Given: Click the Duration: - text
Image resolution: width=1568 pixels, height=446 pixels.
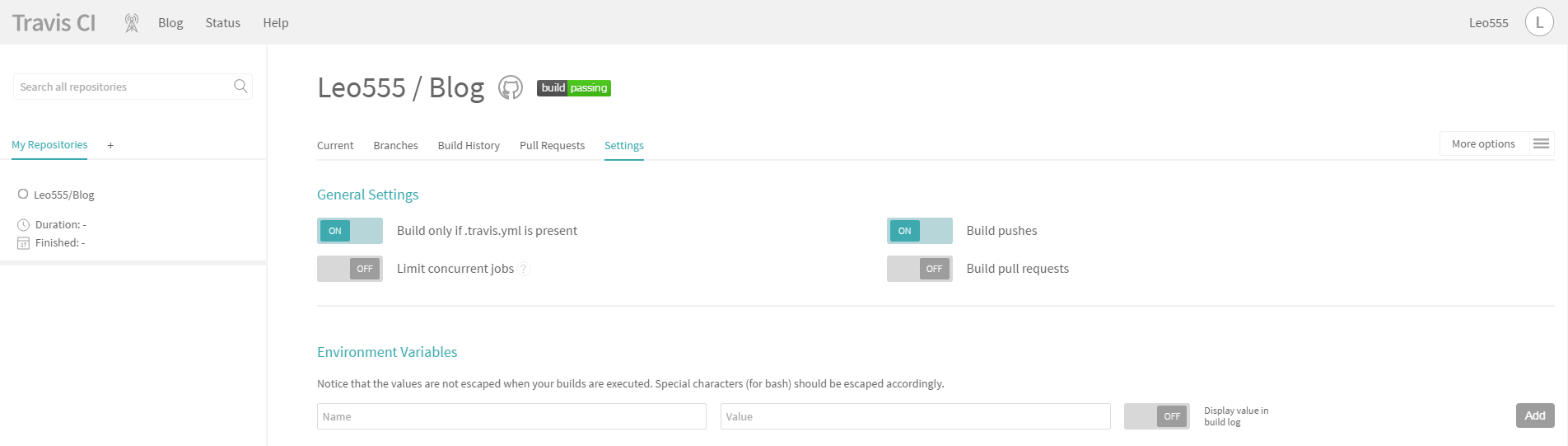Looking at the screenshot, I should coord(61,224).
